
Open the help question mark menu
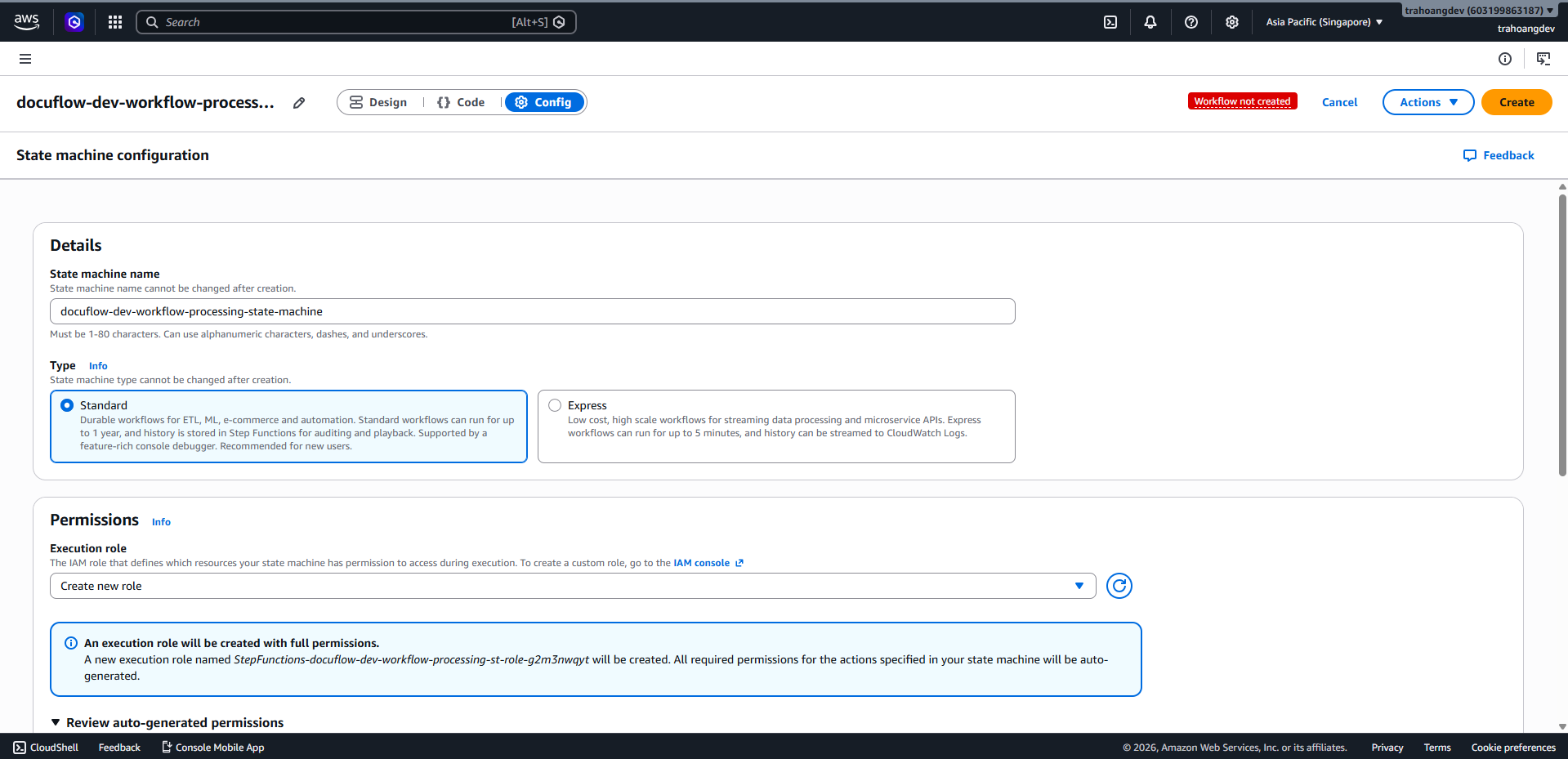tap(1191, 22)
